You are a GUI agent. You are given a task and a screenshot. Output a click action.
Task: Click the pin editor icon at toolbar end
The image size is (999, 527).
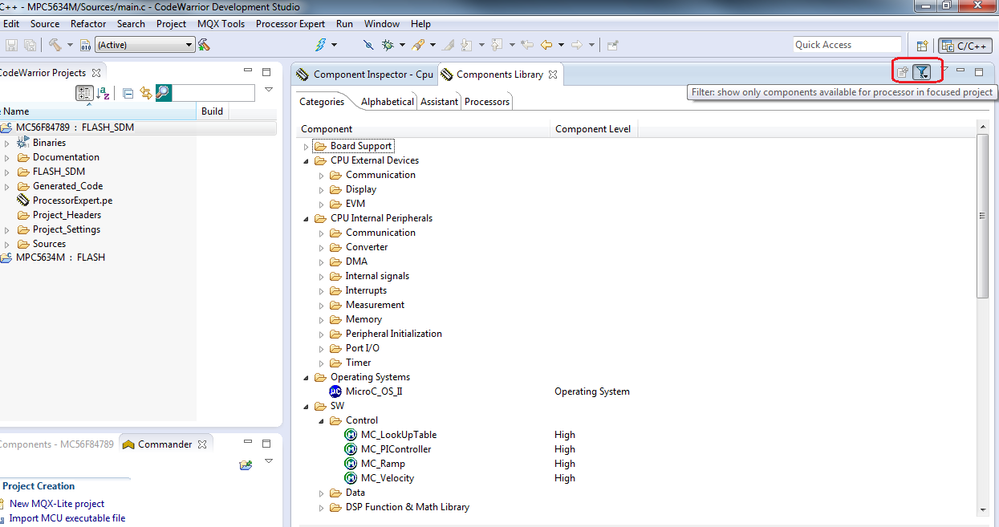pos(613,45)
